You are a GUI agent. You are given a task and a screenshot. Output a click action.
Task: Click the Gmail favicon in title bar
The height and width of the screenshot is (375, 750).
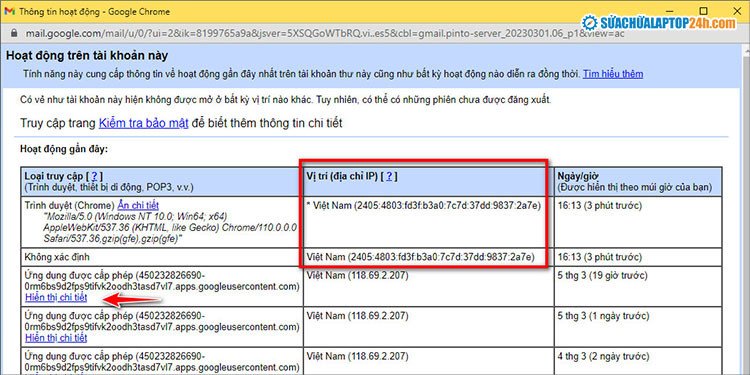click(x=9, y=11)
